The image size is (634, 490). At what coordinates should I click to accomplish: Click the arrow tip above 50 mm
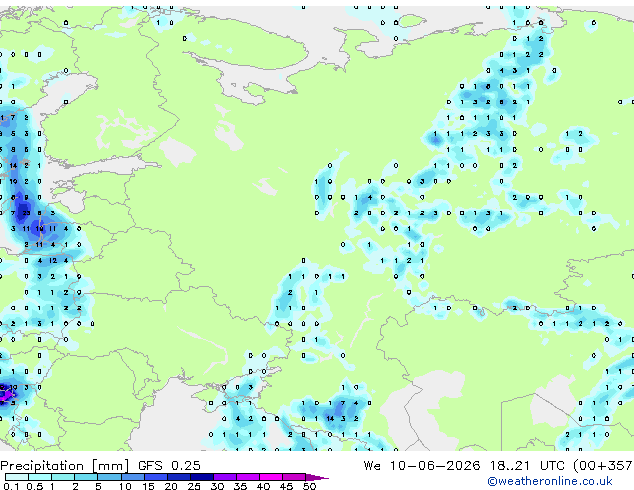tap(317, 477)
